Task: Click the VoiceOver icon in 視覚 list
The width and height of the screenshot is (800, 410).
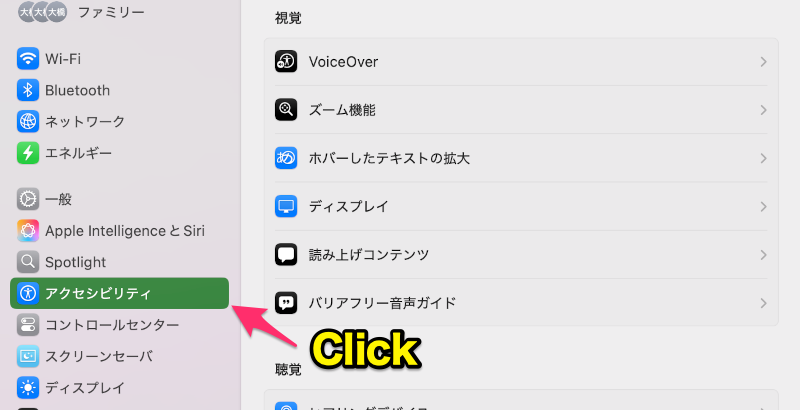Action: tap(286, 62)
